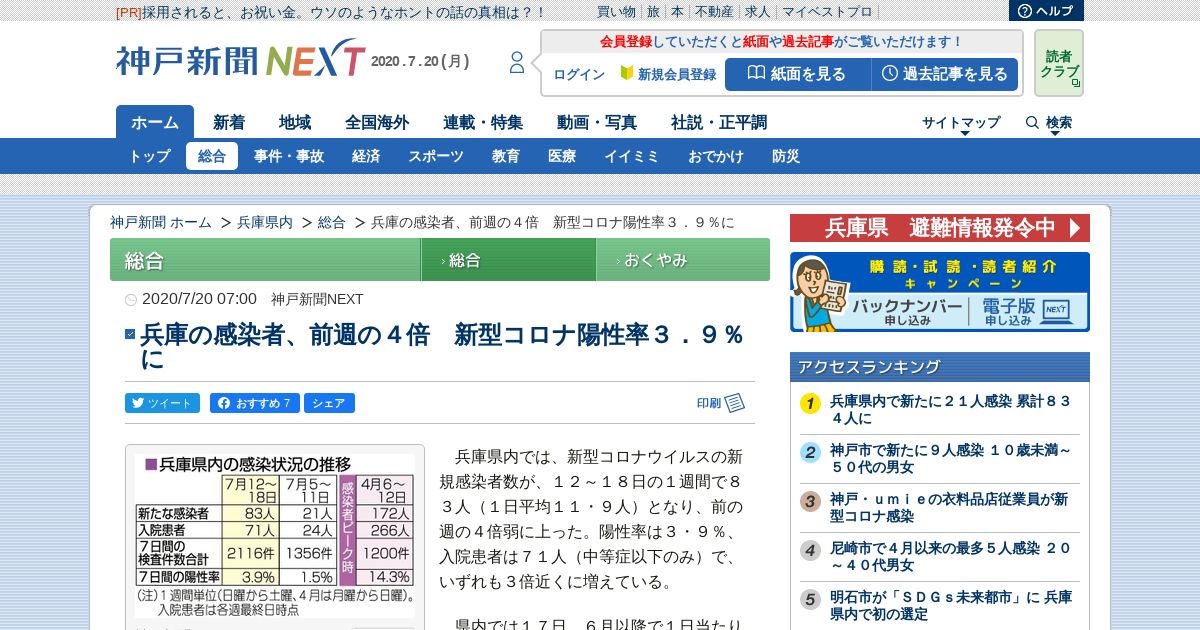Open ranking article 神戸・umieの衣料品店従業員

click(x=950, y=507)
